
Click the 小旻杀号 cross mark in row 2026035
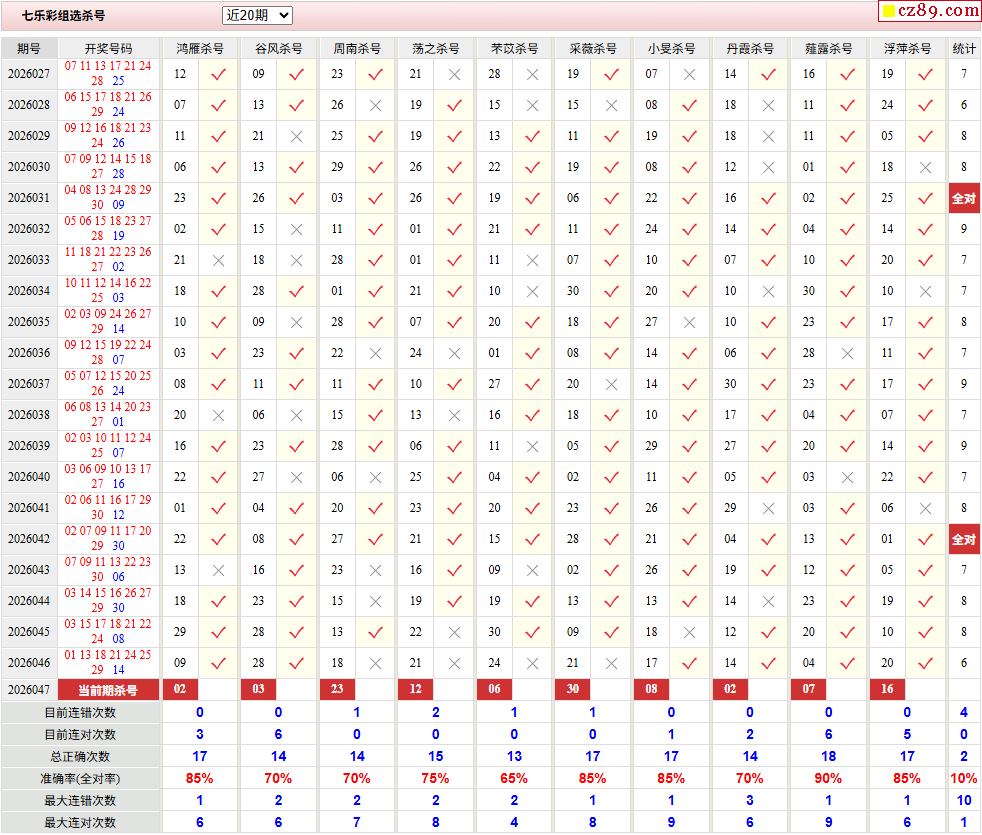[689, 322]
